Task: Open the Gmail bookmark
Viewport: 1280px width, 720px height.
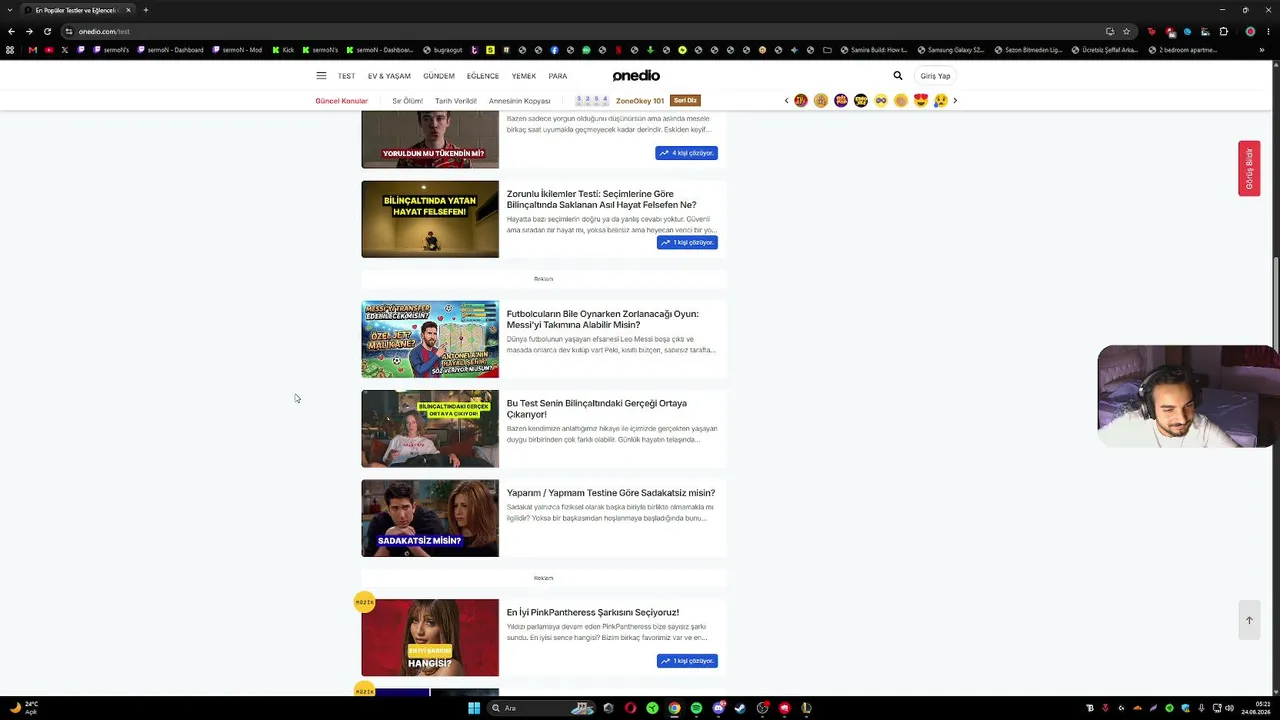Action: [x=32, y=50]
